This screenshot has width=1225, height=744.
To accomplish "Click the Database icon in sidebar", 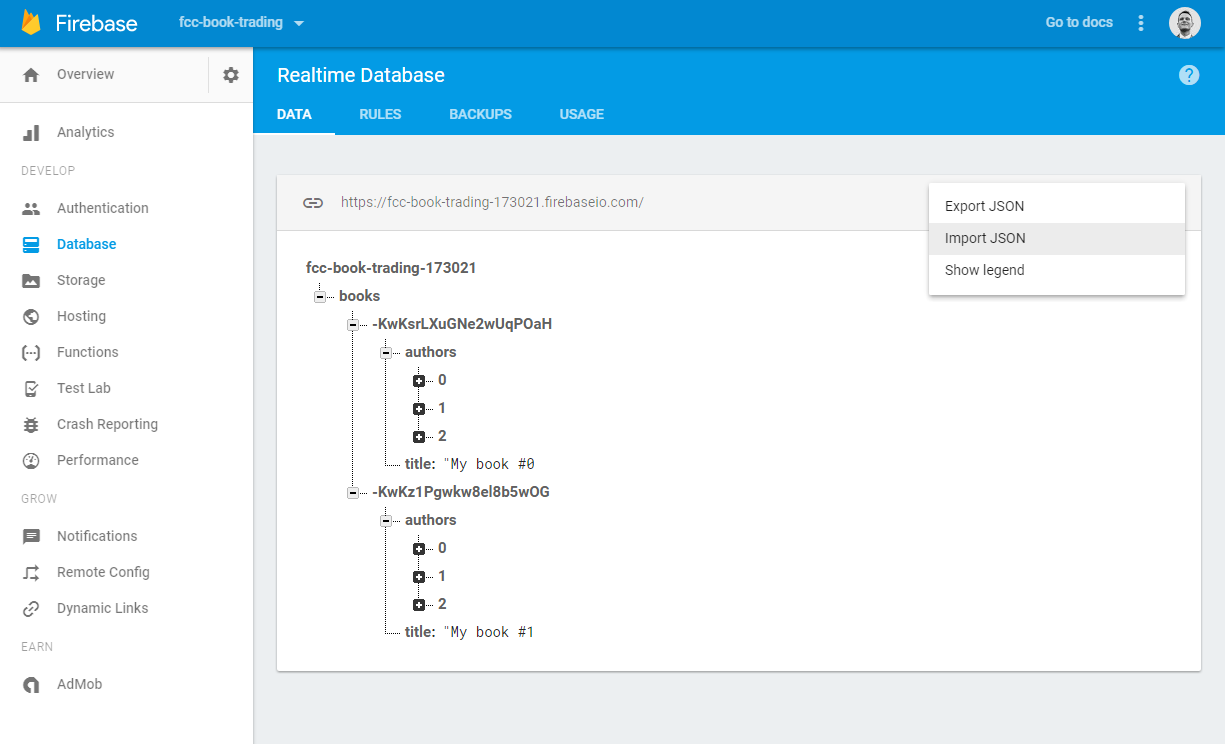I will point(31,244).
